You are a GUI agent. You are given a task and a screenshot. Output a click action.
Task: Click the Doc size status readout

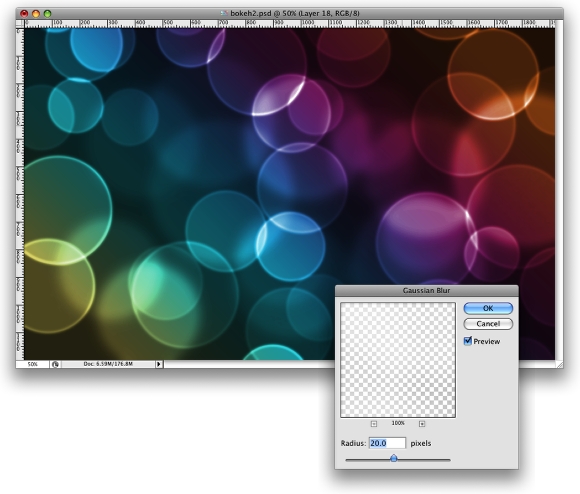108,364
